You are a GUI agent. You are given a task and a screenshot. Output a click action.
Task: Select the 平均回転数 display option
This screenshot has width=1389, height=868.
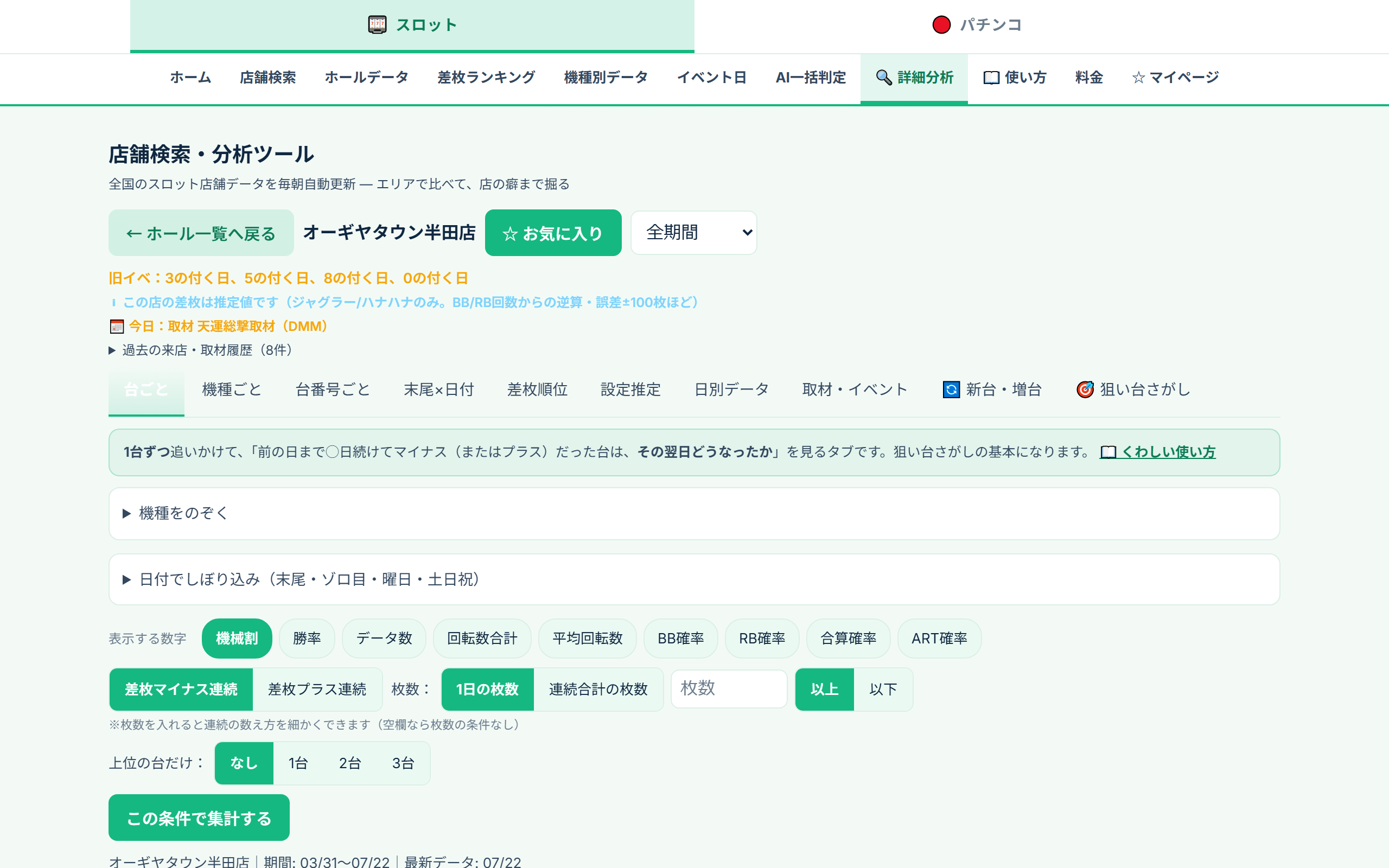[x=587, y=639]
